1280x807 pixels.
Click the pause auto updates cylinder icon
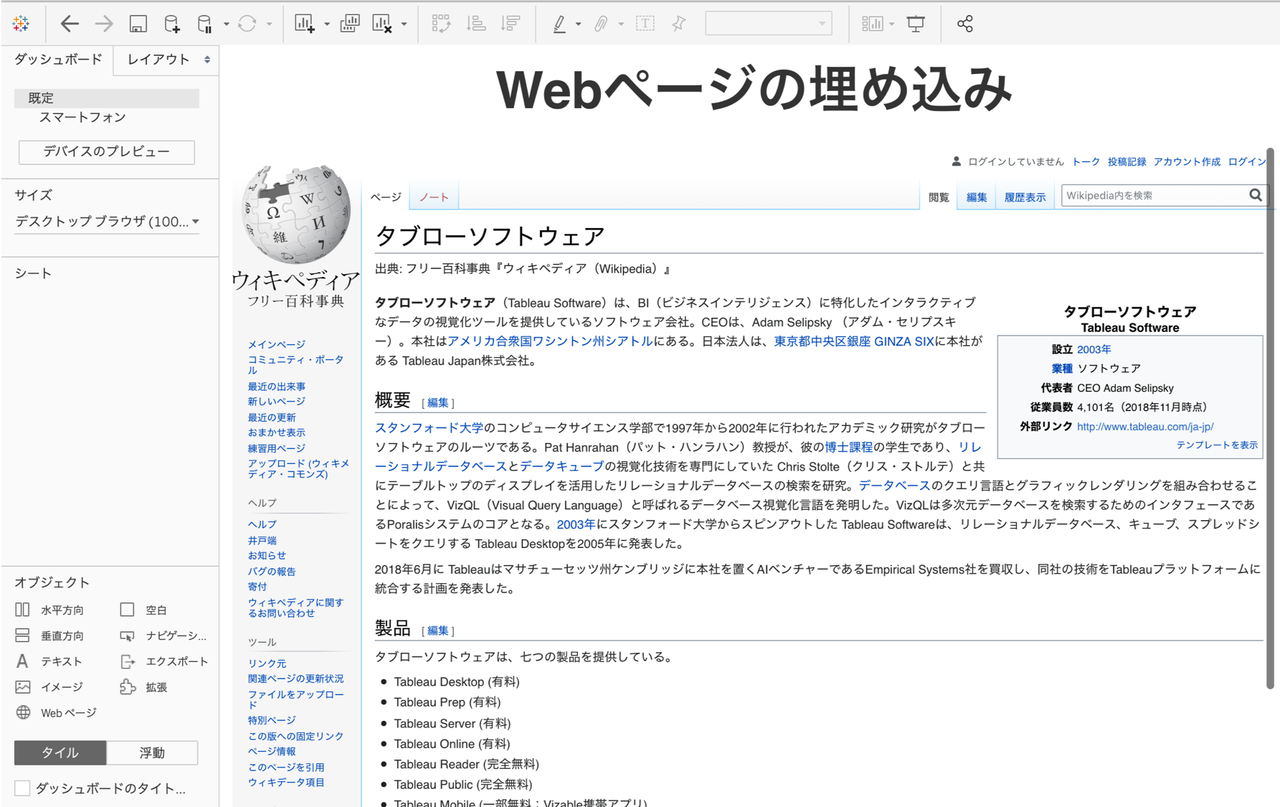(205, 24)
